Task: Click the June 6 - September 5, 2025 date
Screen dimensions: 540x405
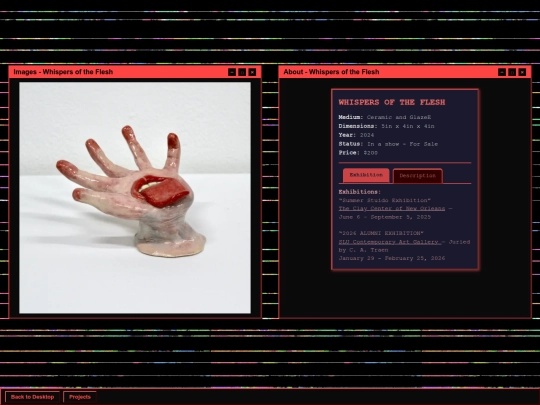Action: 385,217
